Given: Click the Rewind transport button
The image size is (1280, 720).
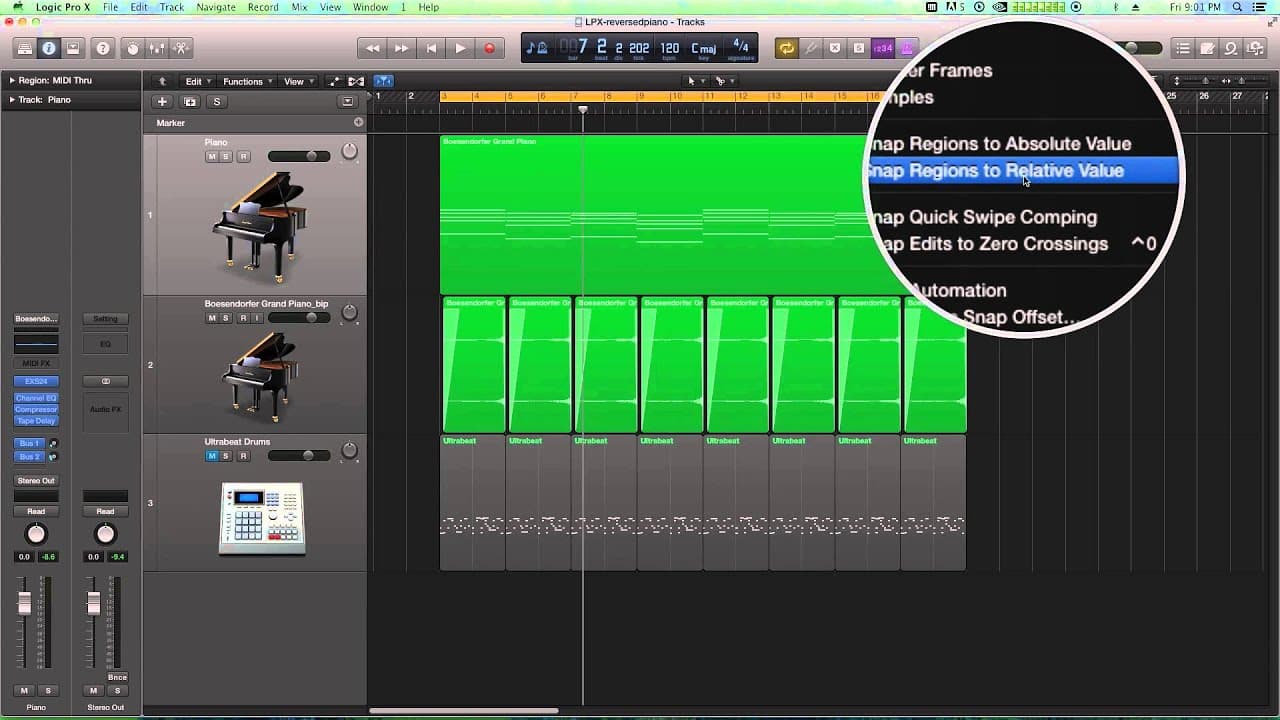Looking at the screenshot, I should click(x=372, y=48).
